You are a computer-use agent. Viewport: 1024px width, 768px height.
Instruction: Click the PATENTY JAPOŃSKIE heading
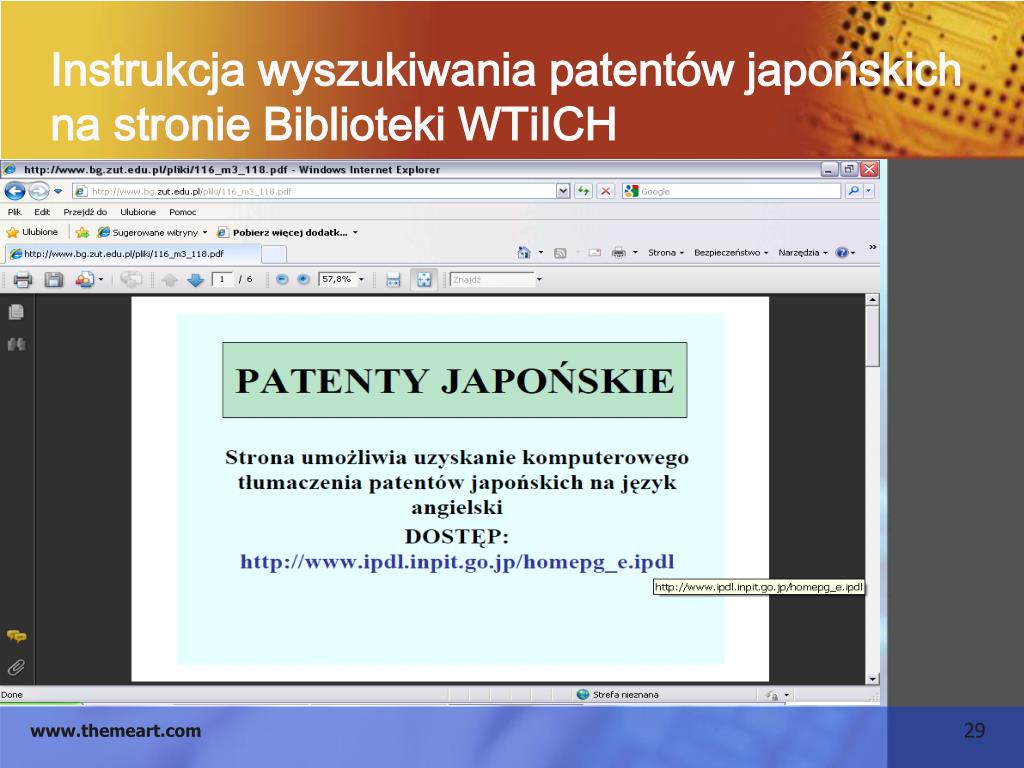(x=455, y=380)
